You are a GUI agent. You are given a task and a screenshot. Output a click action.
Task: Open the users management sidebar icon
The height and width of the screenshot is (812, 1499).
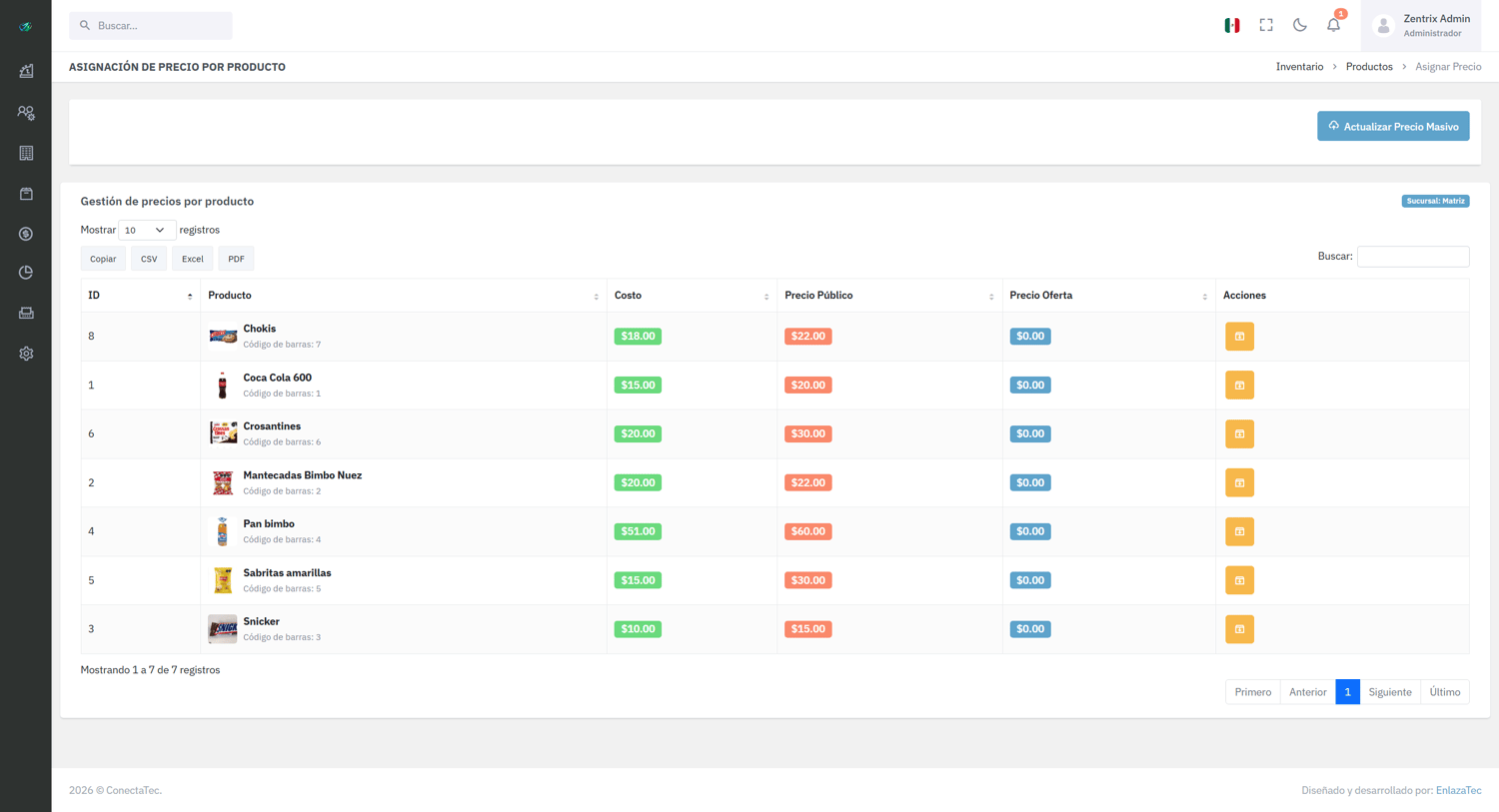26,113
